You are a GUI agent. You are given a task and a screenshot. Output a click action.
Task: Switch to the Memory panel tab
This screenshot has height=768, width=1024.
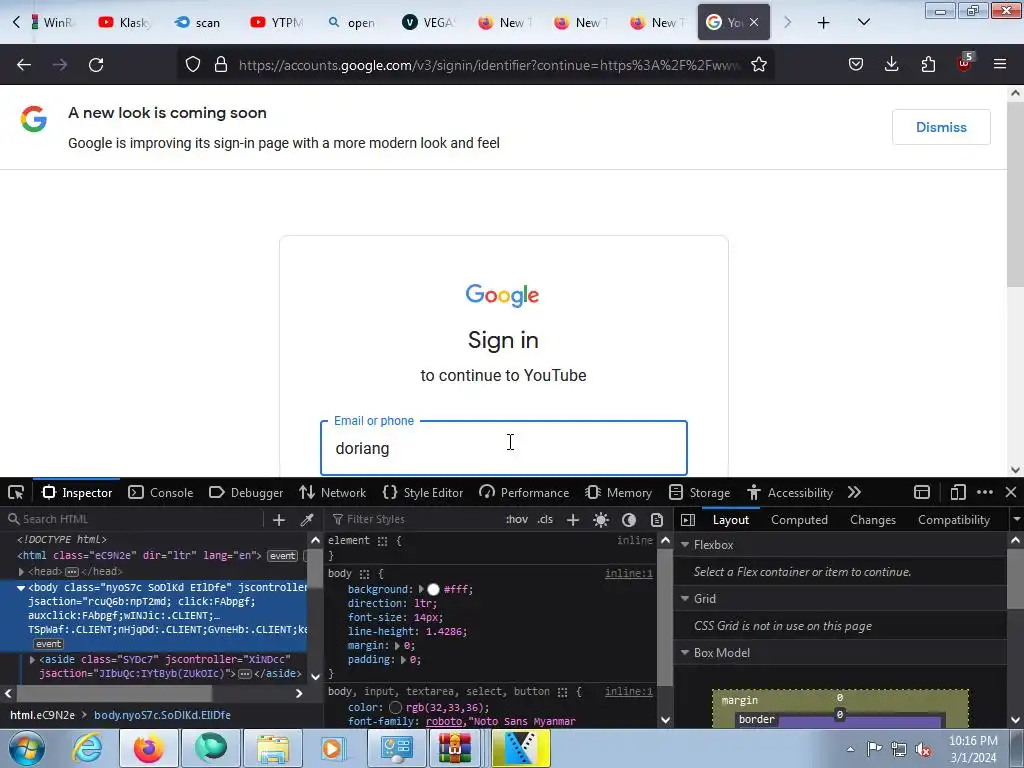coord(618,492)
